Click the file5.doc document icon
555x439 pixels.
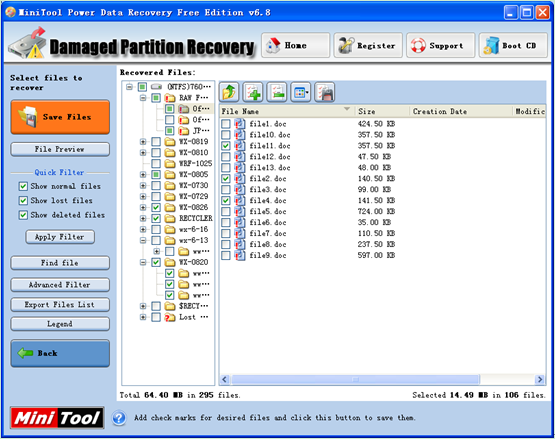[x=240, y=212]
